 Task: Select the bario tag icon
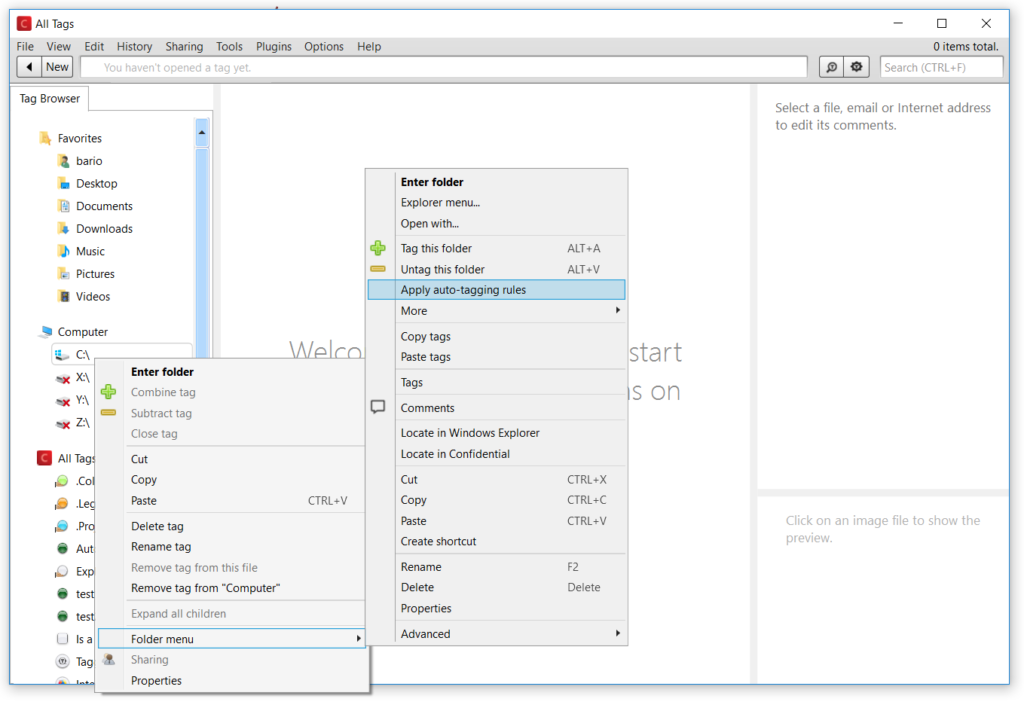tap(62, 160)
